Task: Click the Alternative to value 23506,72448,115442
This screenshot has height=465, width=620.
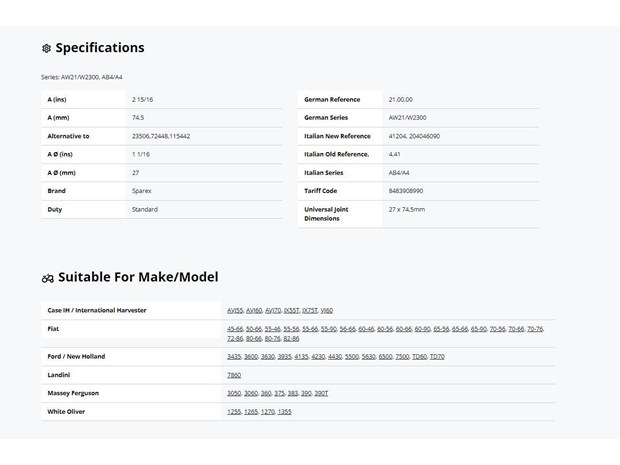Action: 161,136
